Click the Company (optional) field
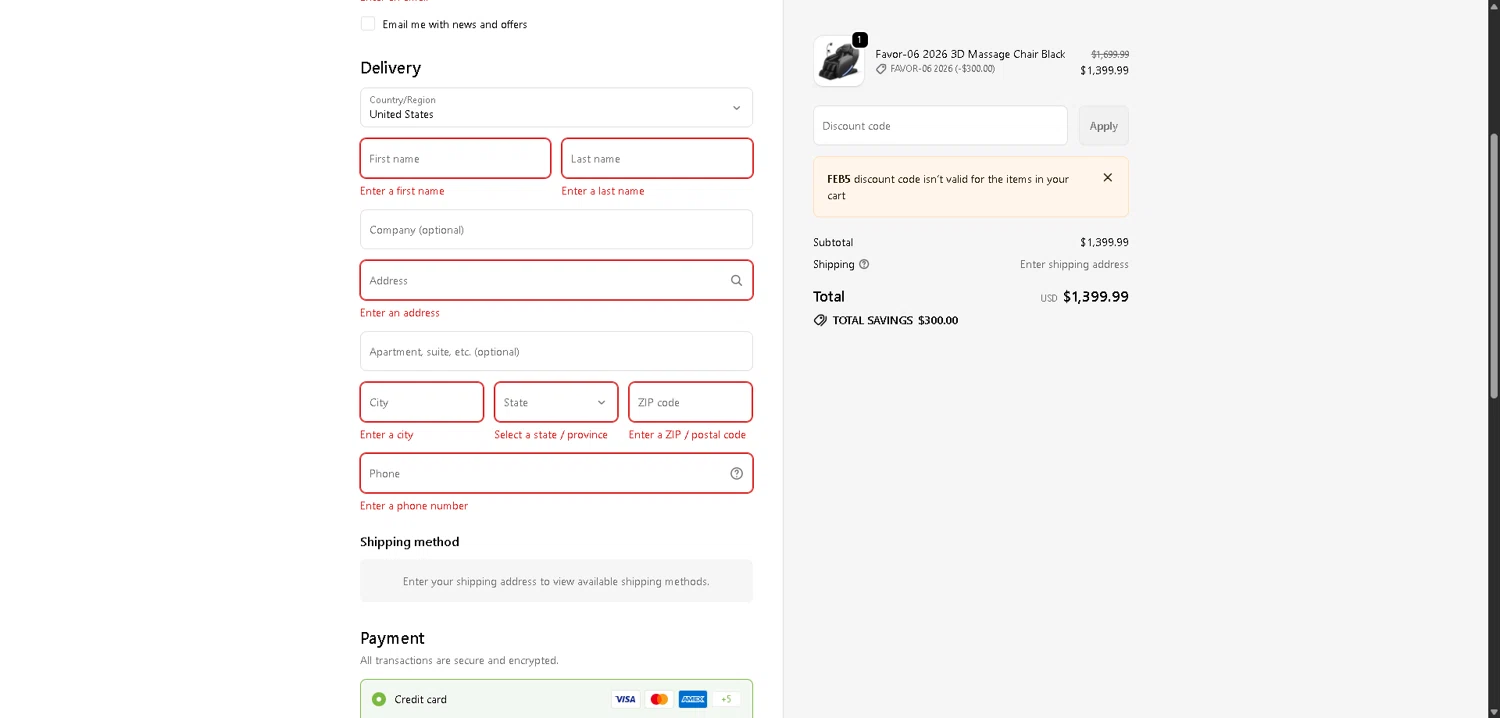Screen dimensions: 1500x718 tap(556, 229)
